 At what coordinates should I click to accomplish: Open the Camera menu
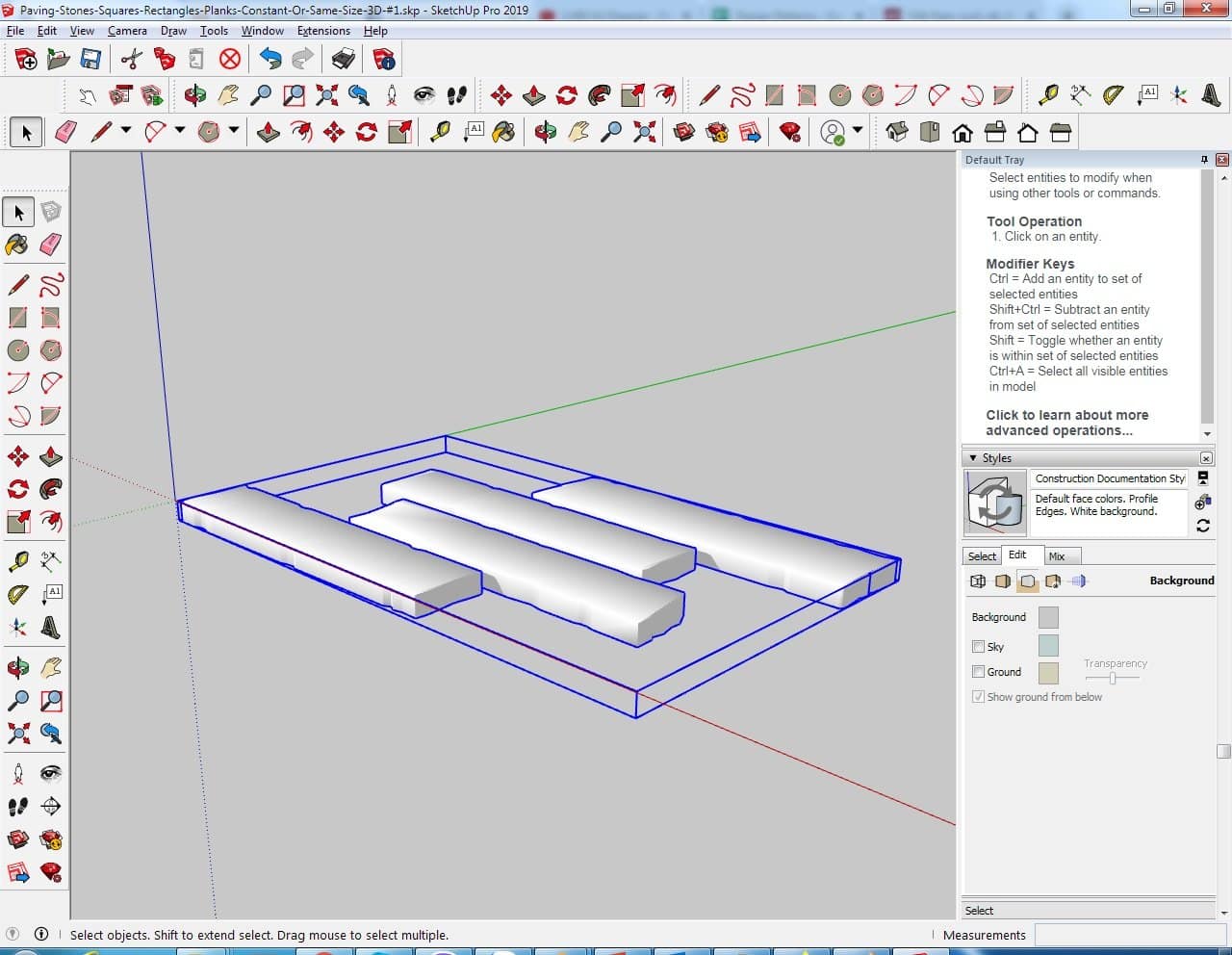[127, 31]
